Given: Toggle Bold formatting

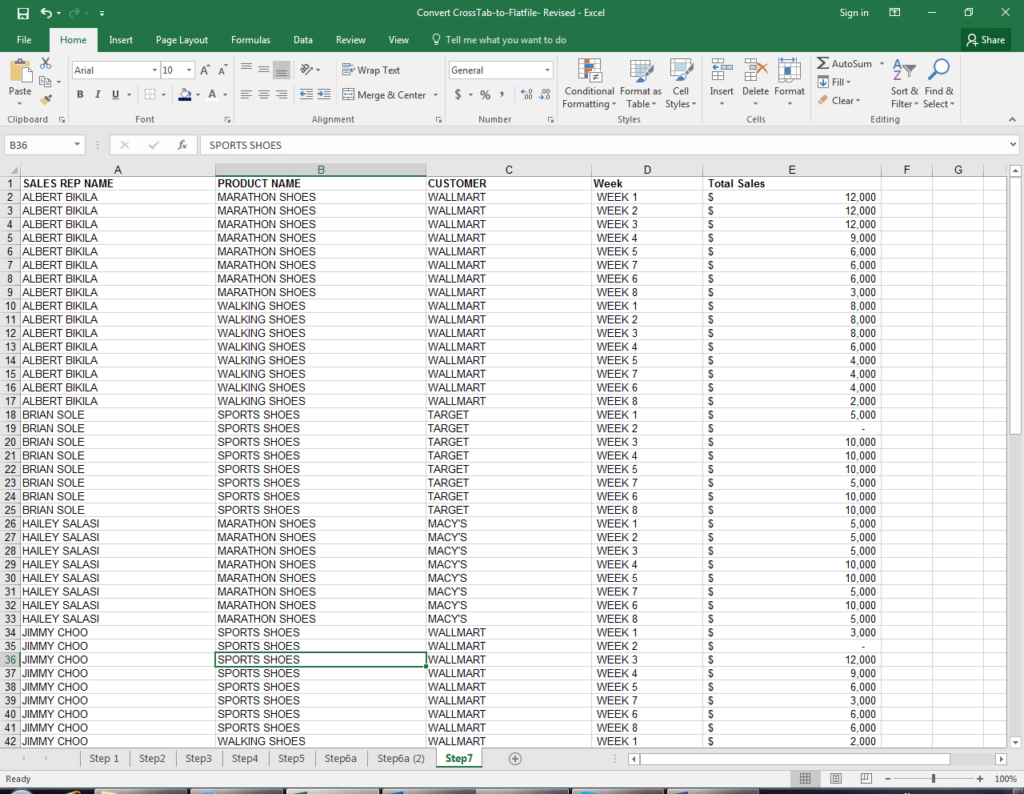Looking at the screenshot, I should coord(80,95).
